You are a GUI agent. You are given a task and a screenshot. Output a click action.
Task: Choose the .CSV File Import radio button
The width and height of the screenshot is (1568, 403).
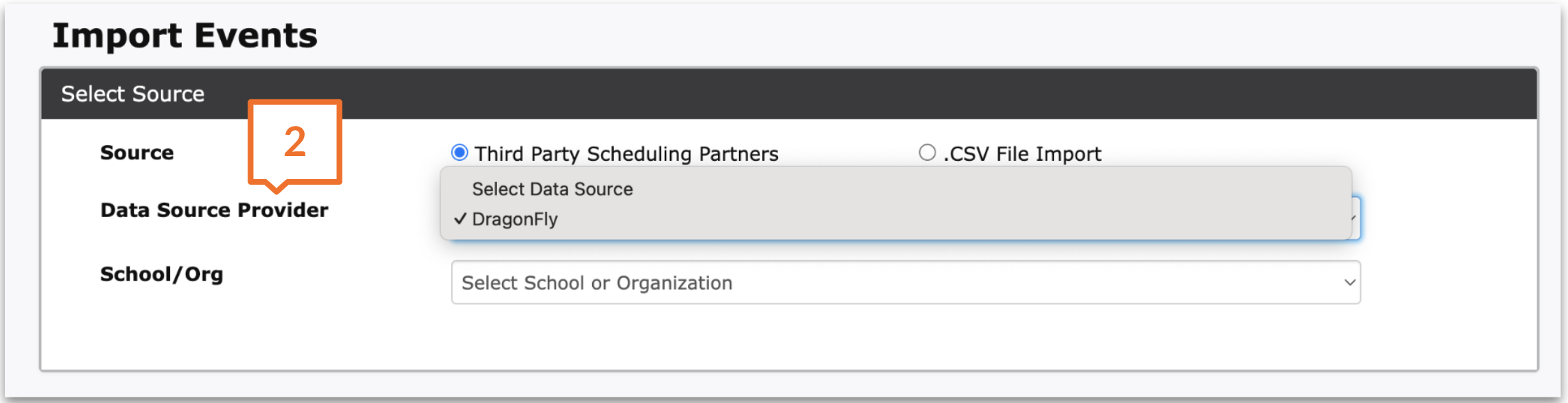click(x=927, y=153)
